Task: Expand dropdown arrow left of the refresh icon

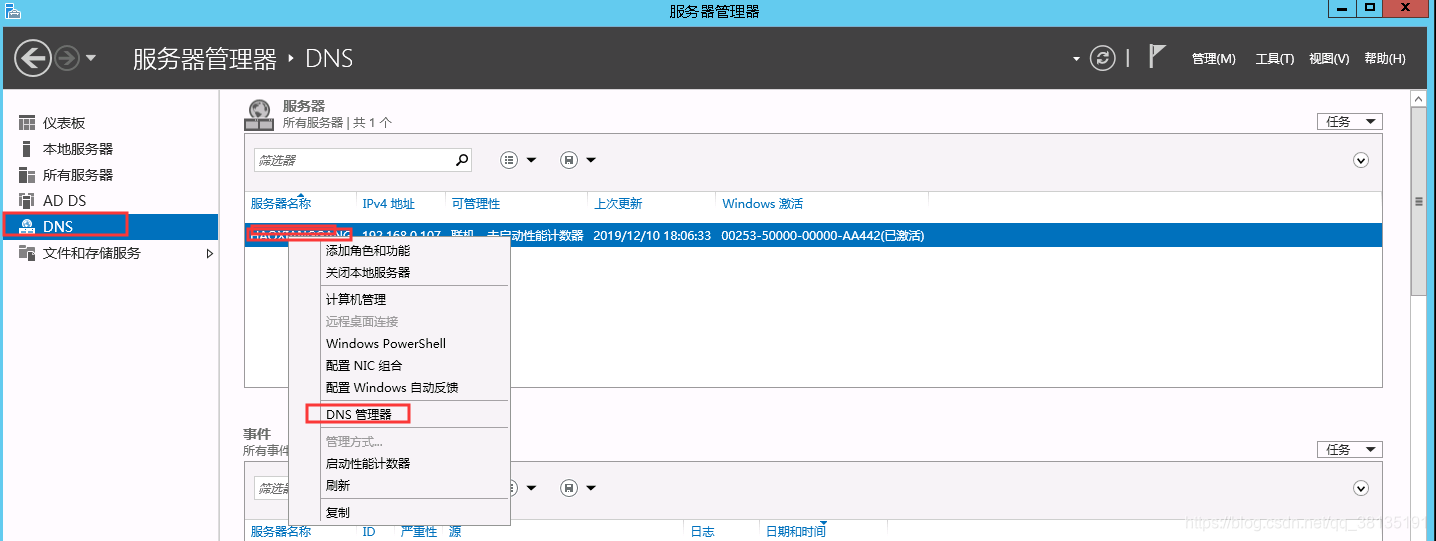Action: (1077, 59)
